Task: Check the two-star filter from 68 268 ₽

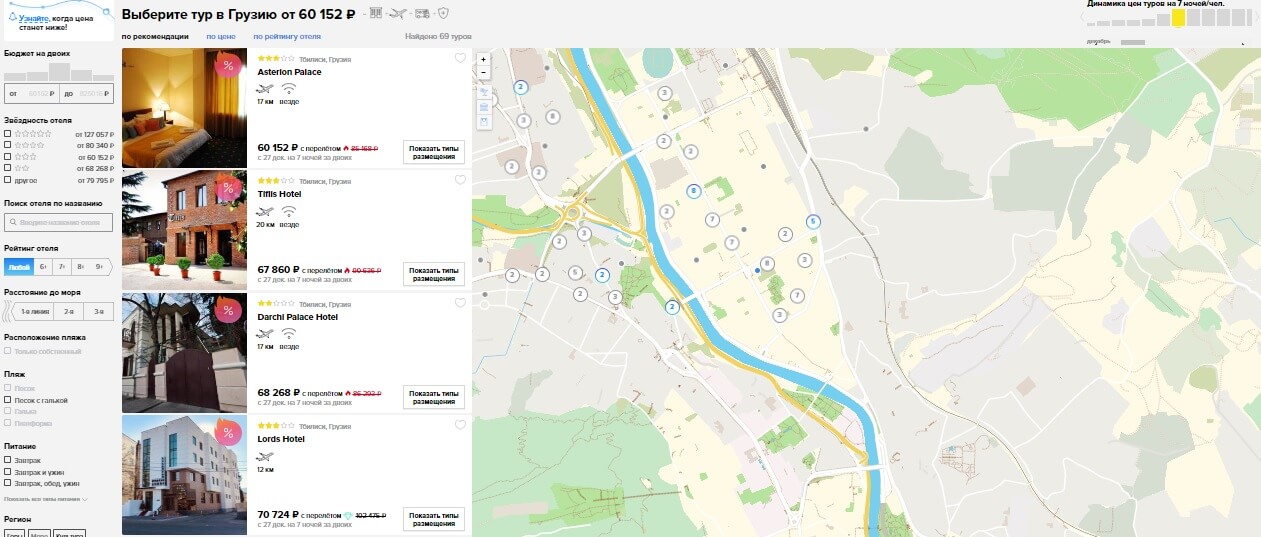Action: pyautogui.click(x=8, y=168)
